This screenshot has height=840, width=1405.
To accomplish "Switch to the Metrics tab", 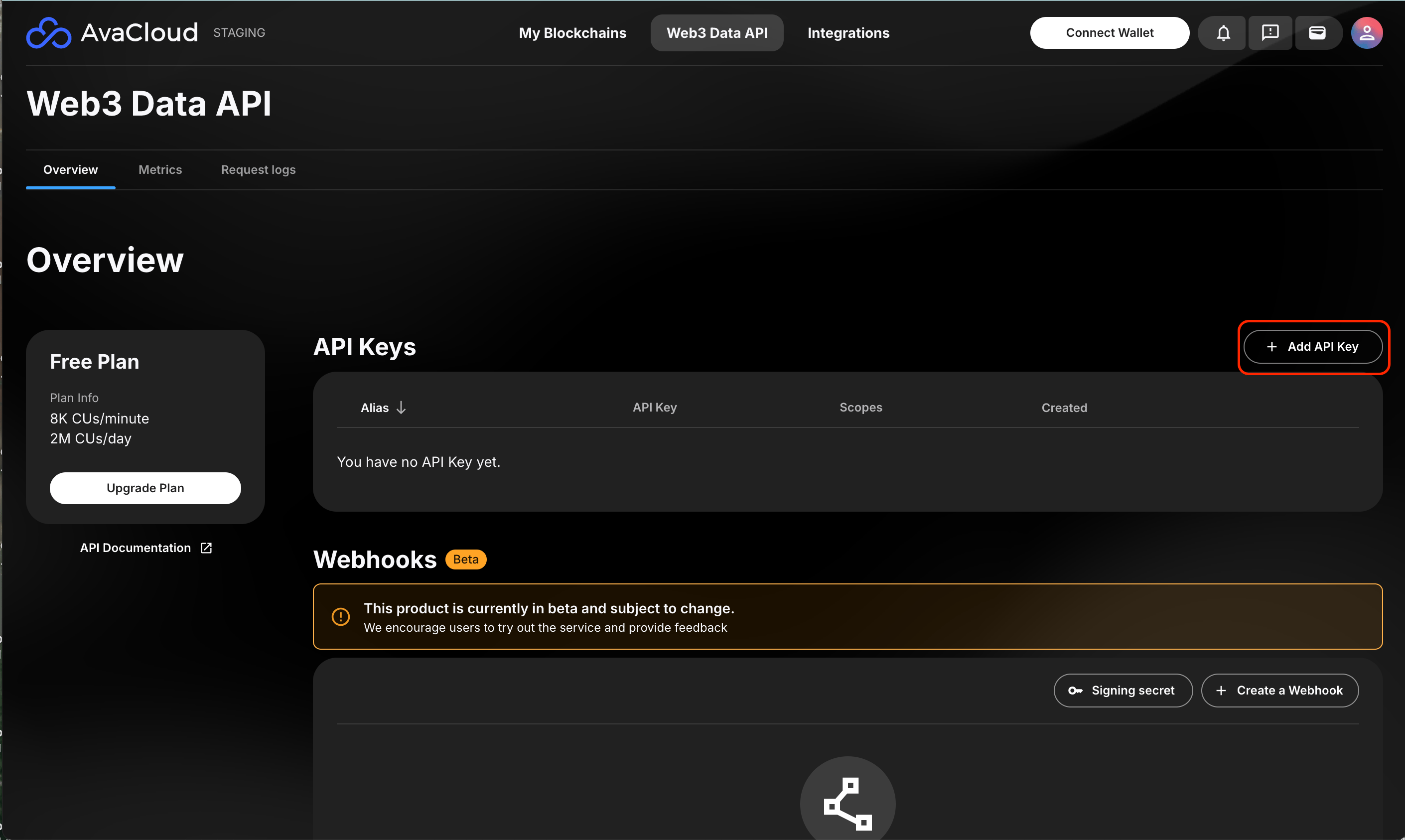I will click(x=160, y=170).
